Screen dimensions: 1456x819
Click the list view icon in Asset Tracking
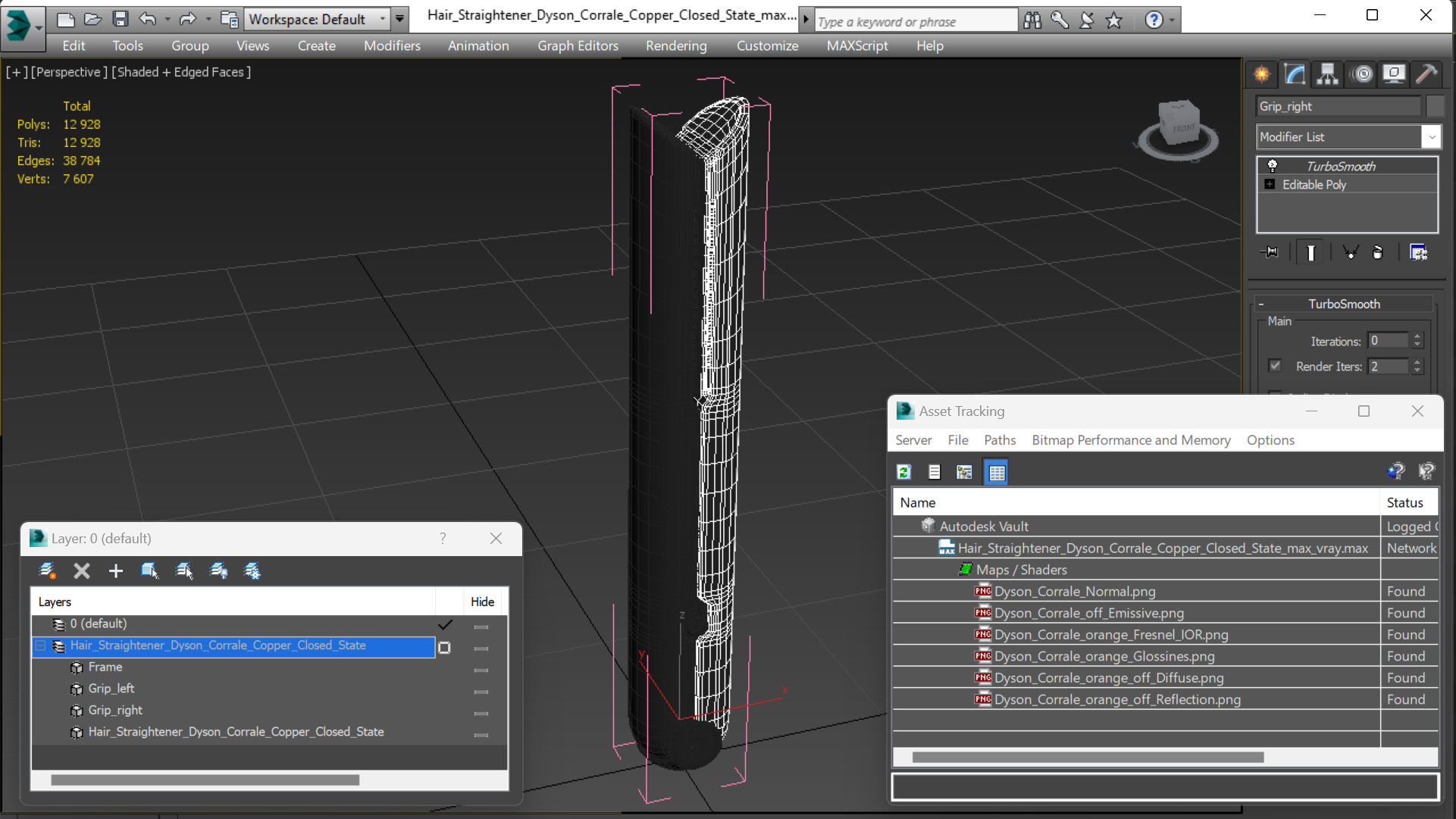(935, 472)
